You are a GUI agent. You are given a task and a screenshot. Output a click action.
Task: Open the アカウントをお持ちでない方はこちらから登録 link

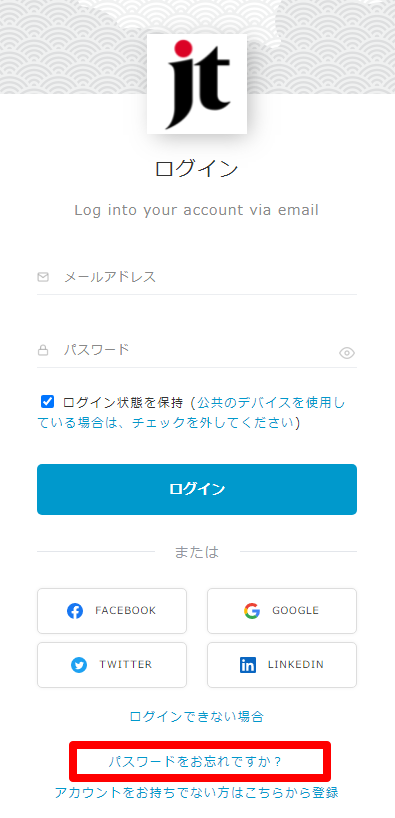tap(196, 792)
